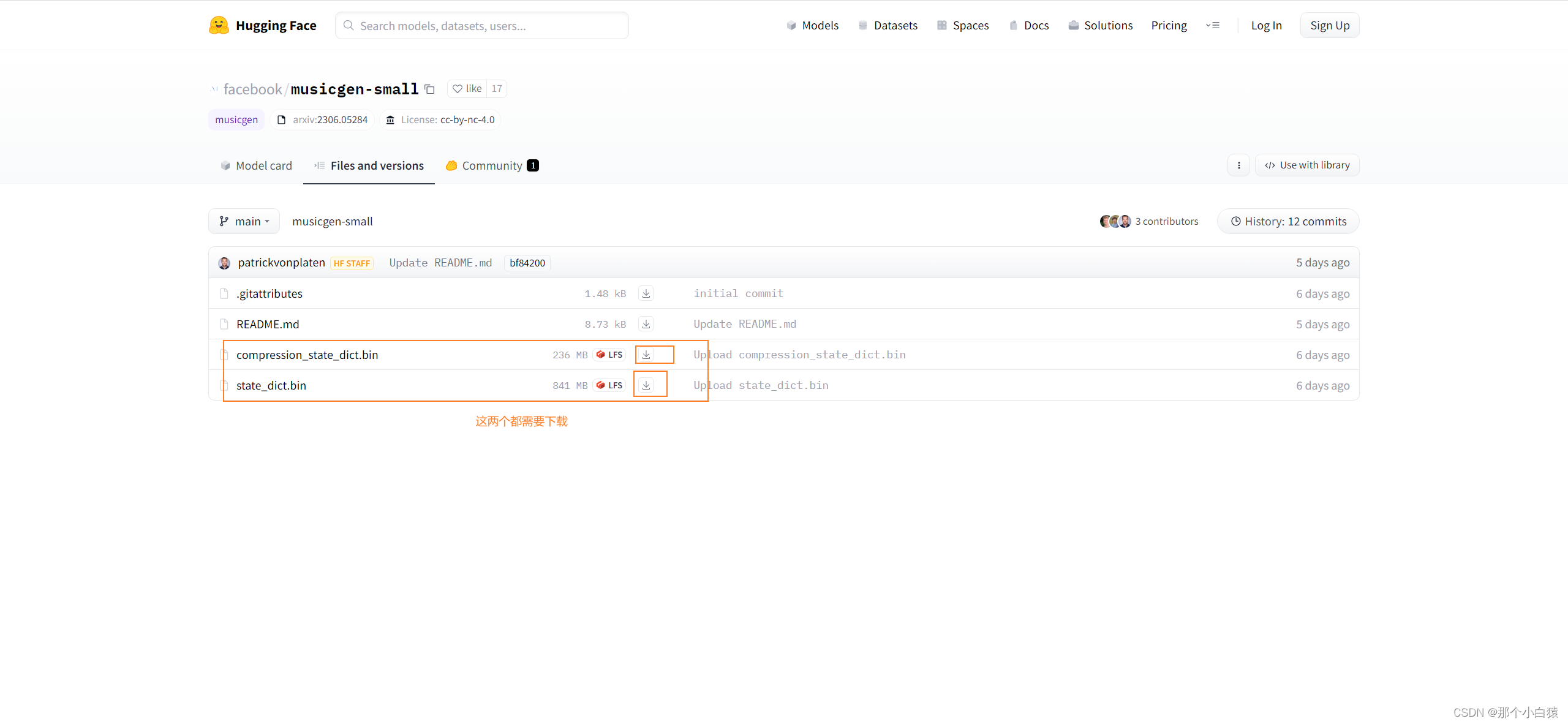
Task: Open the Use with library panel
Action: click(1307, 165)
